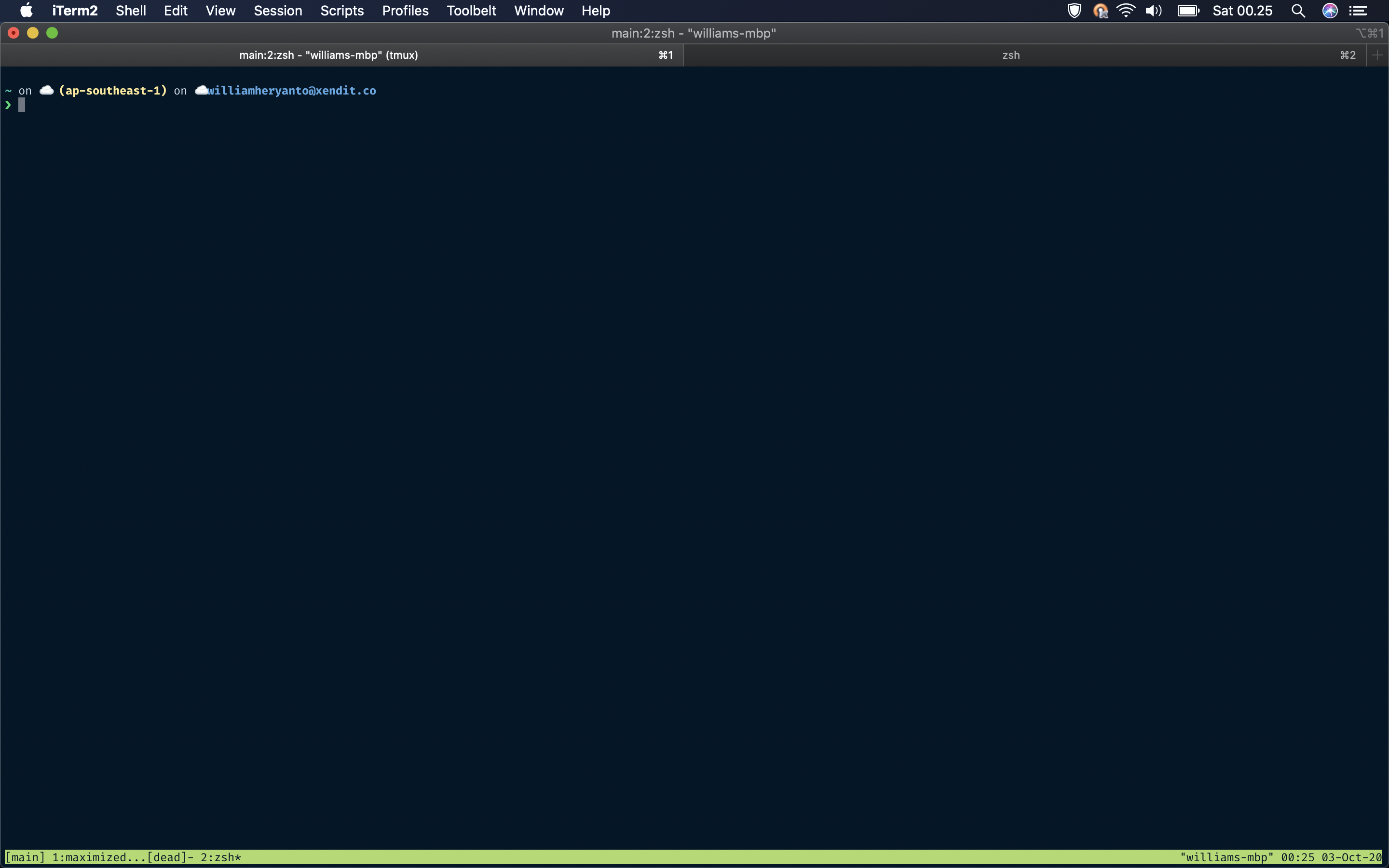Open the Scripts menu

pyautogui.click(x=342, y=10)
